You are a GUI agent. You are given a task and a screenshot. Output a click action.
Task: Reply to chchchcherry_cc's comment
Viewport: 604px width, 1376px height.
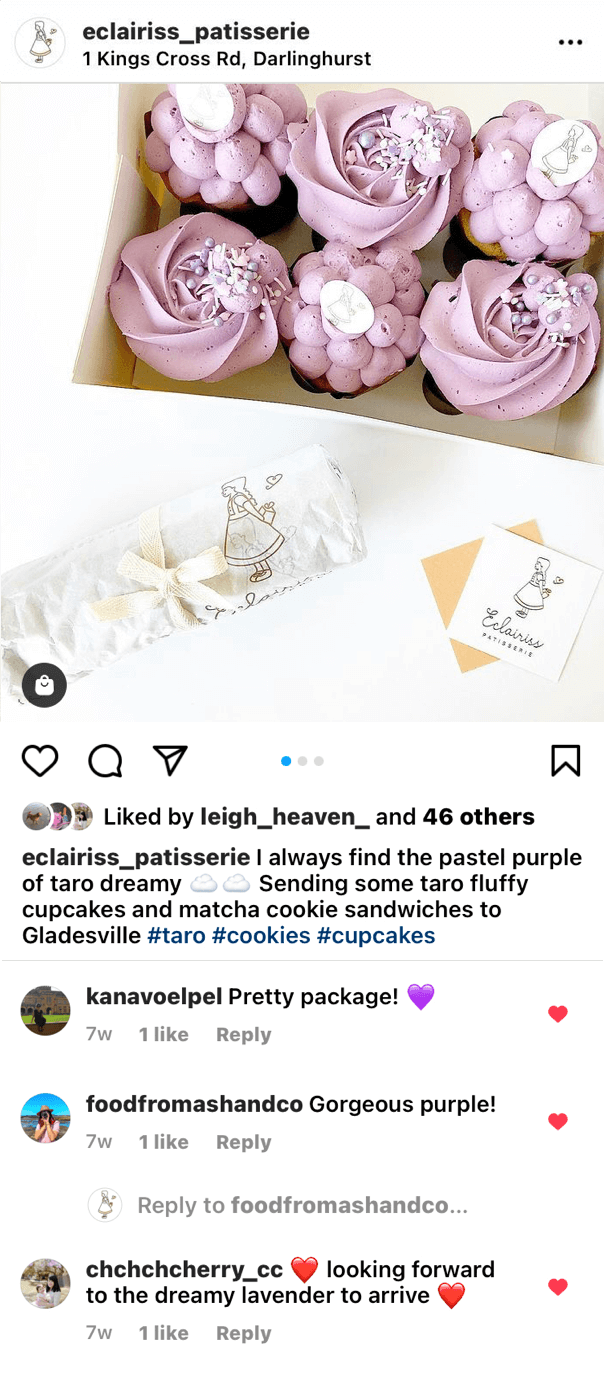coord(243,1333)
